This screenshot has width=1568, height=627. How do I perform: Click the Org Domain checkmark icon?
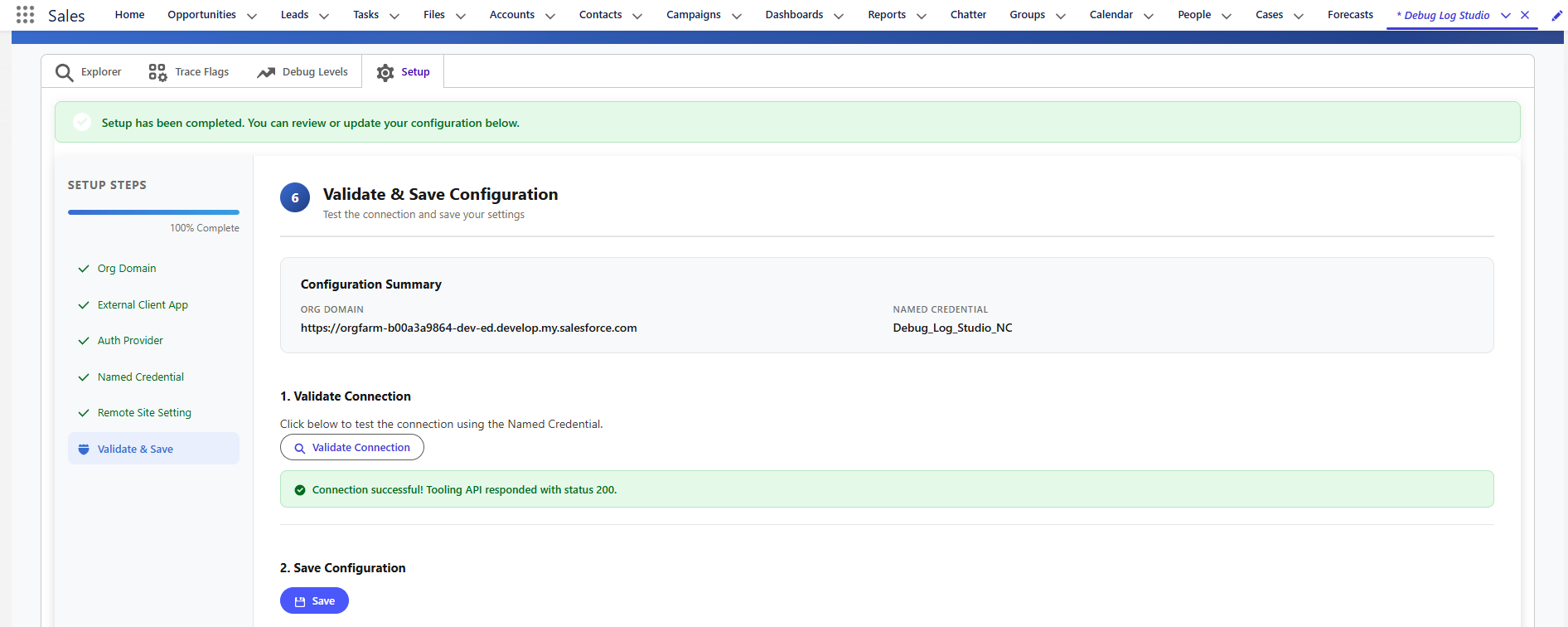84,269
